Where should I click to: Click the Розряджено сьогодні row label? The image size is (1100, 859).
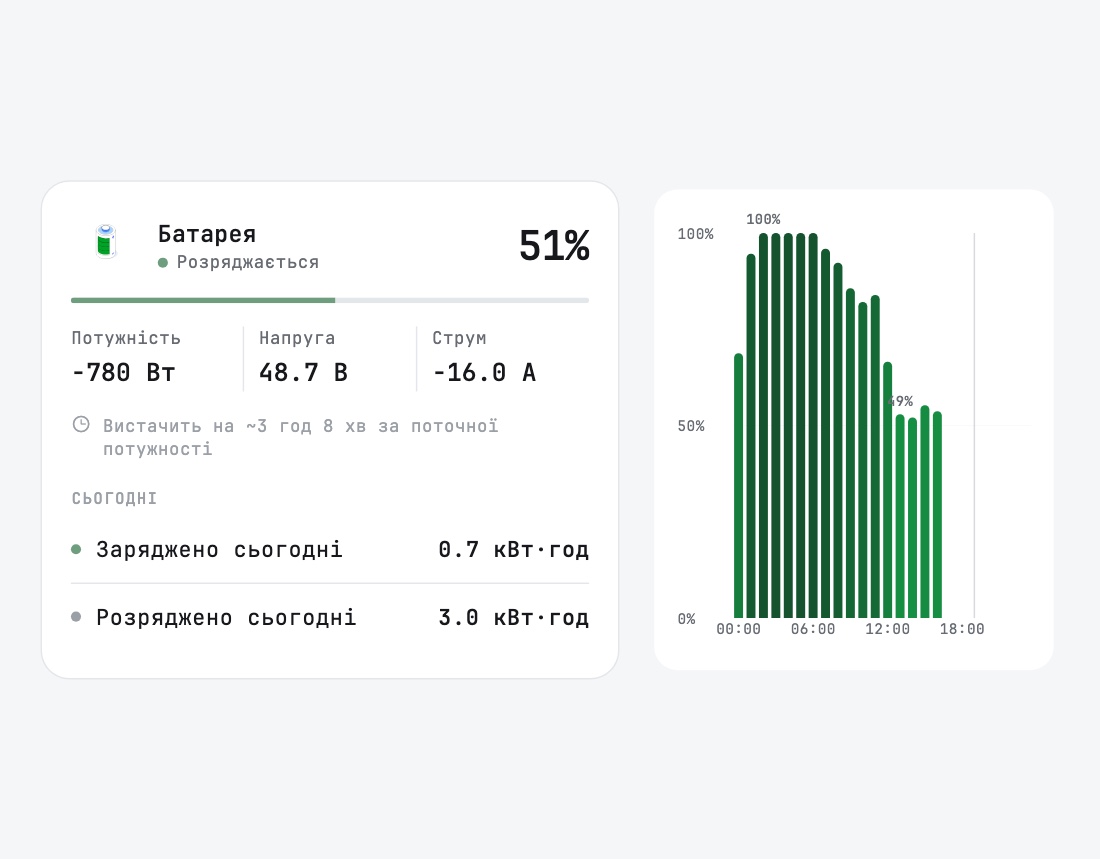(227, 617)
